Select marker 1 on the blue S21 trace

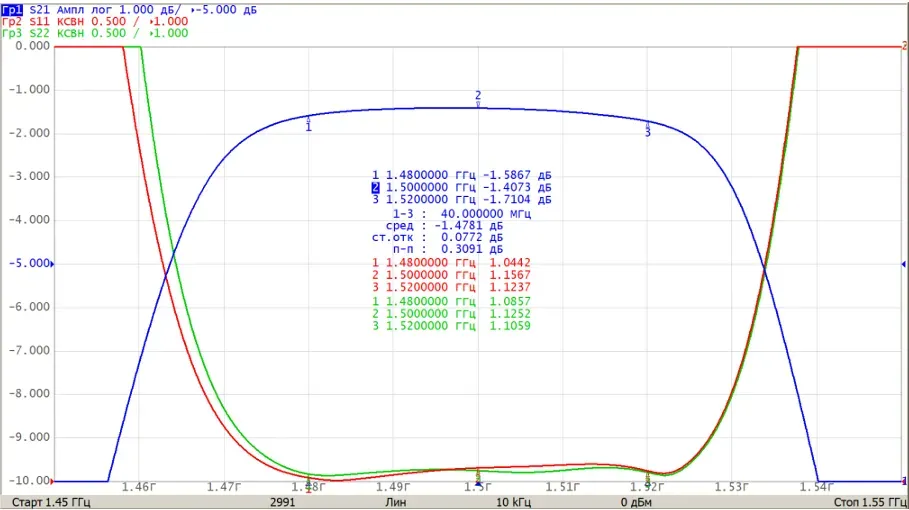pos(308,124)
